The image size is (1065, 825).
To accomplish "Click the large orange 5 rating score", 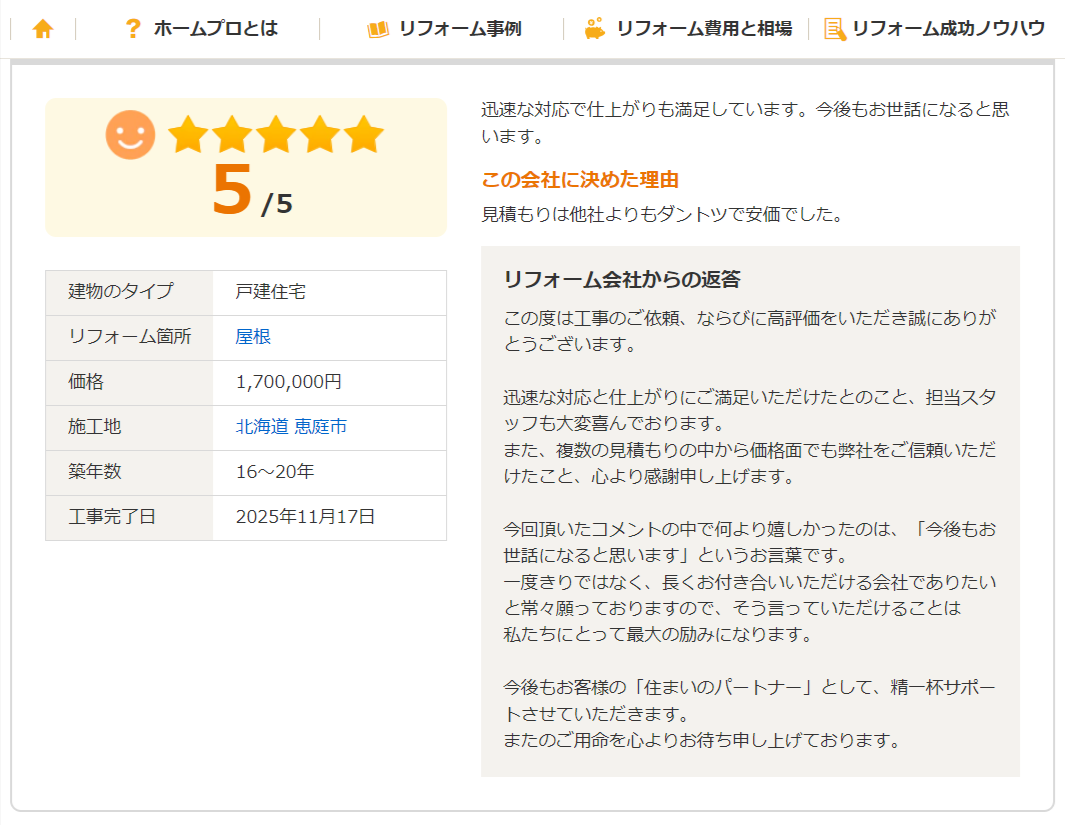I will (x=232, y=190).
